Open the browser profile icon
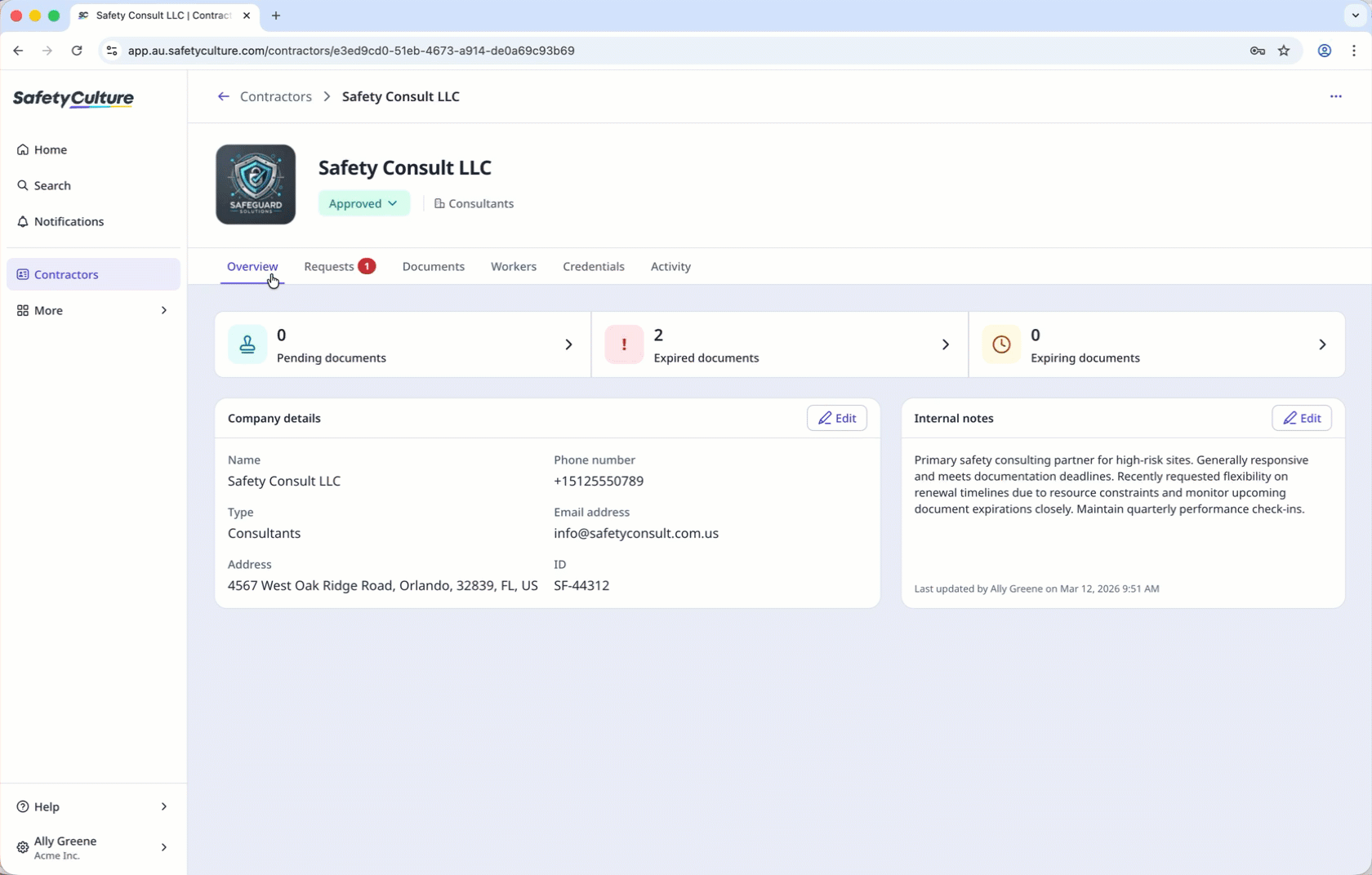This screenshot has width=1372, height=875. coord(1325,51)
